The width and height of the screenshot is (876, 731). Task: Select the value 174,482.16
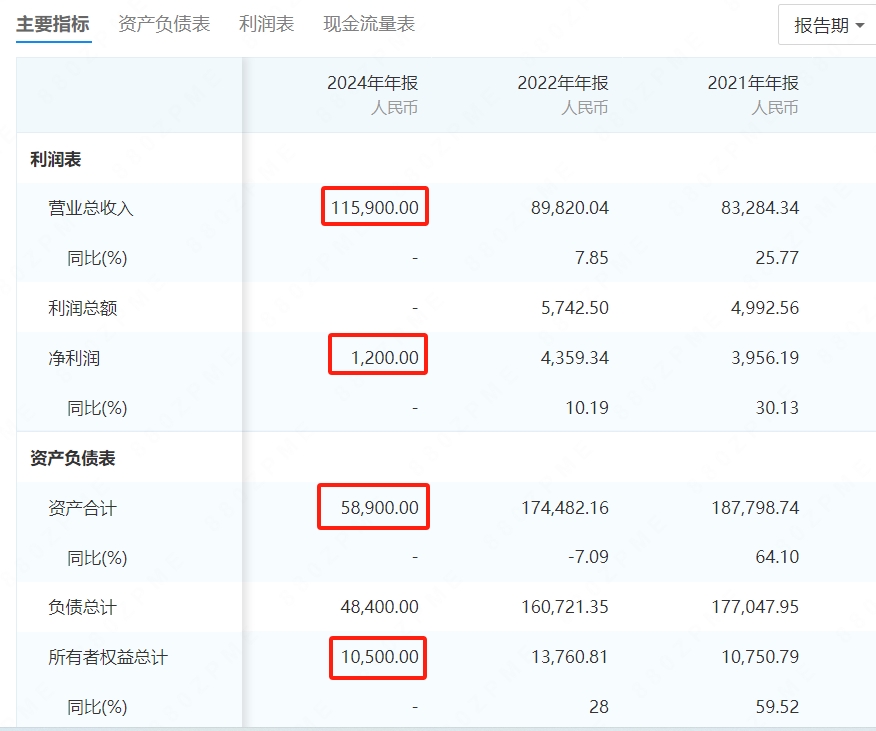[565, 507]
